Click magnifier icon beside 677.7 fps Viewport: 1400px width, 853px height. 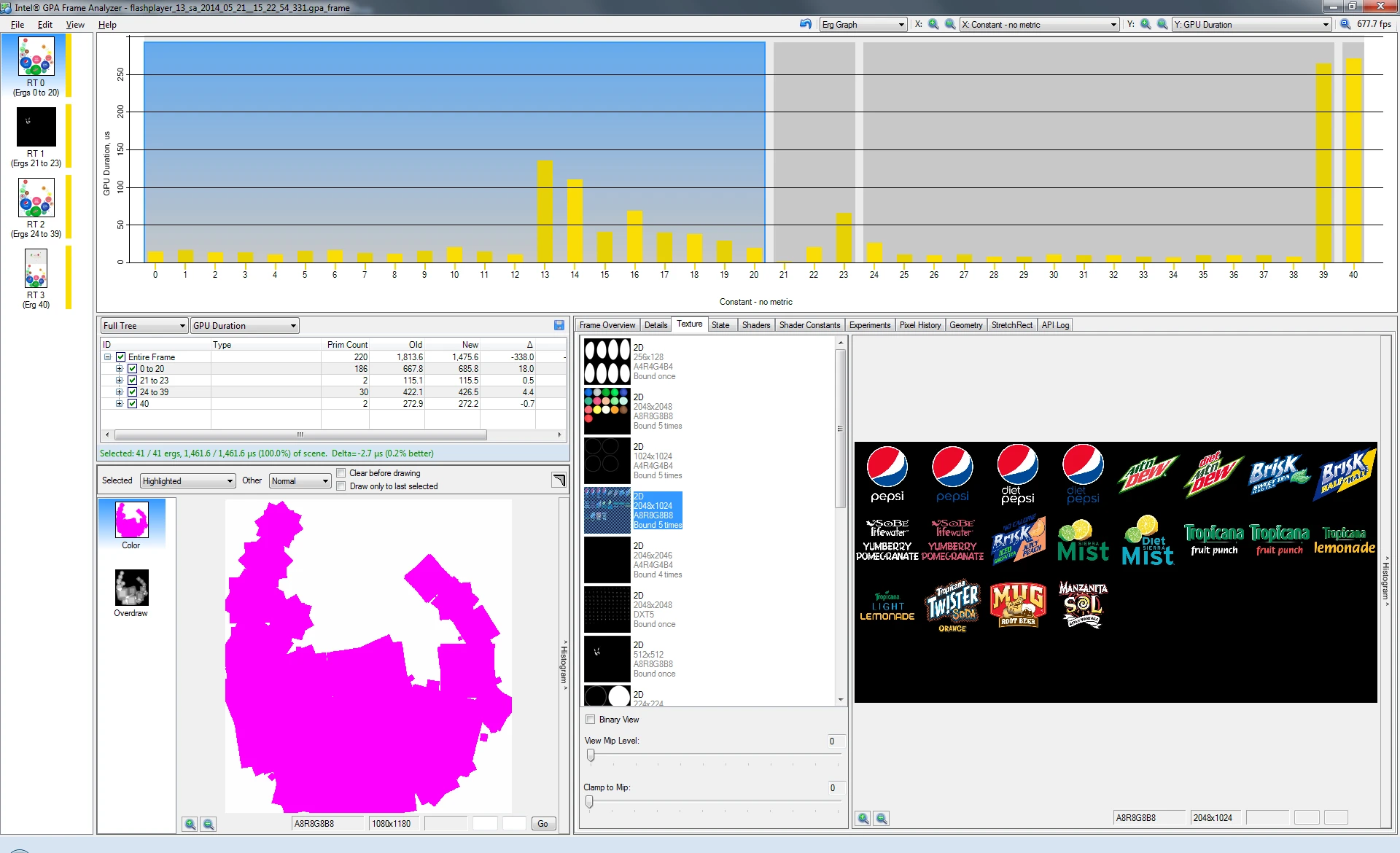(1345, 24)
